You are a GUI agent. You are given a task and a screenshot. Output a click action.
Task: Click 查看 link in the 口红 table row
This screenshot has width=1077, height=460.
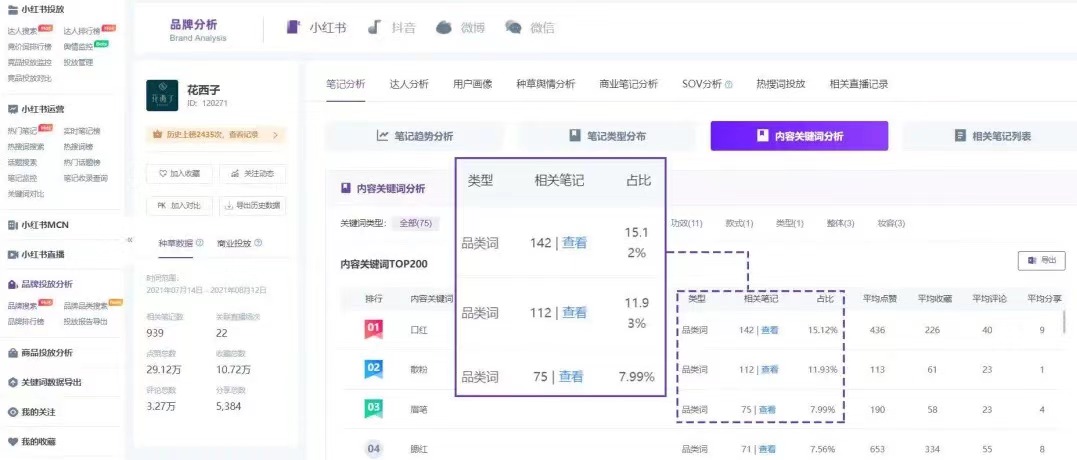click(x=769, y=330)
